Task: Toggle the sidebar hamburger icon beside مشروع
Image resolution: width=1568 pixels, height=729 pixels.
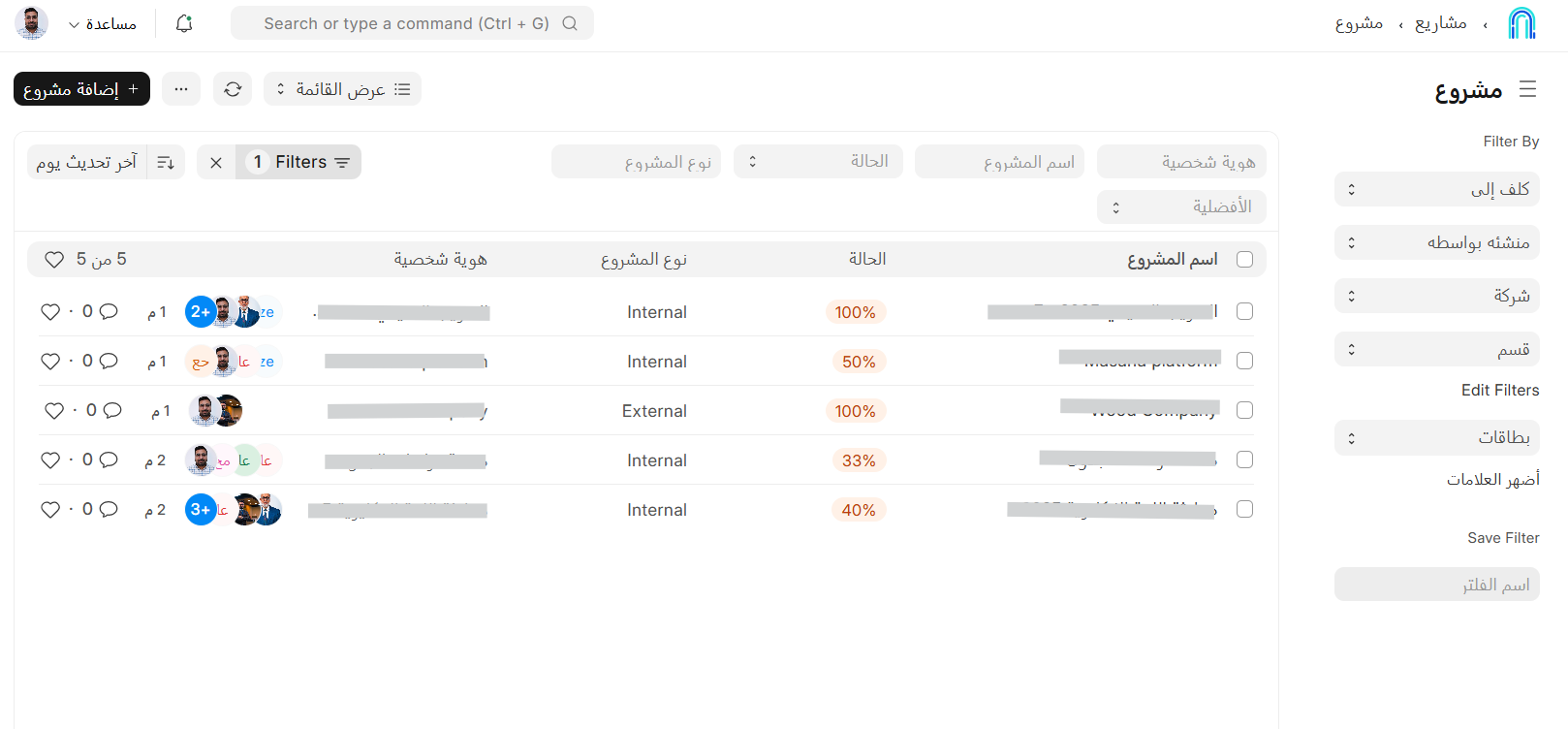Action: (1528, 89)
